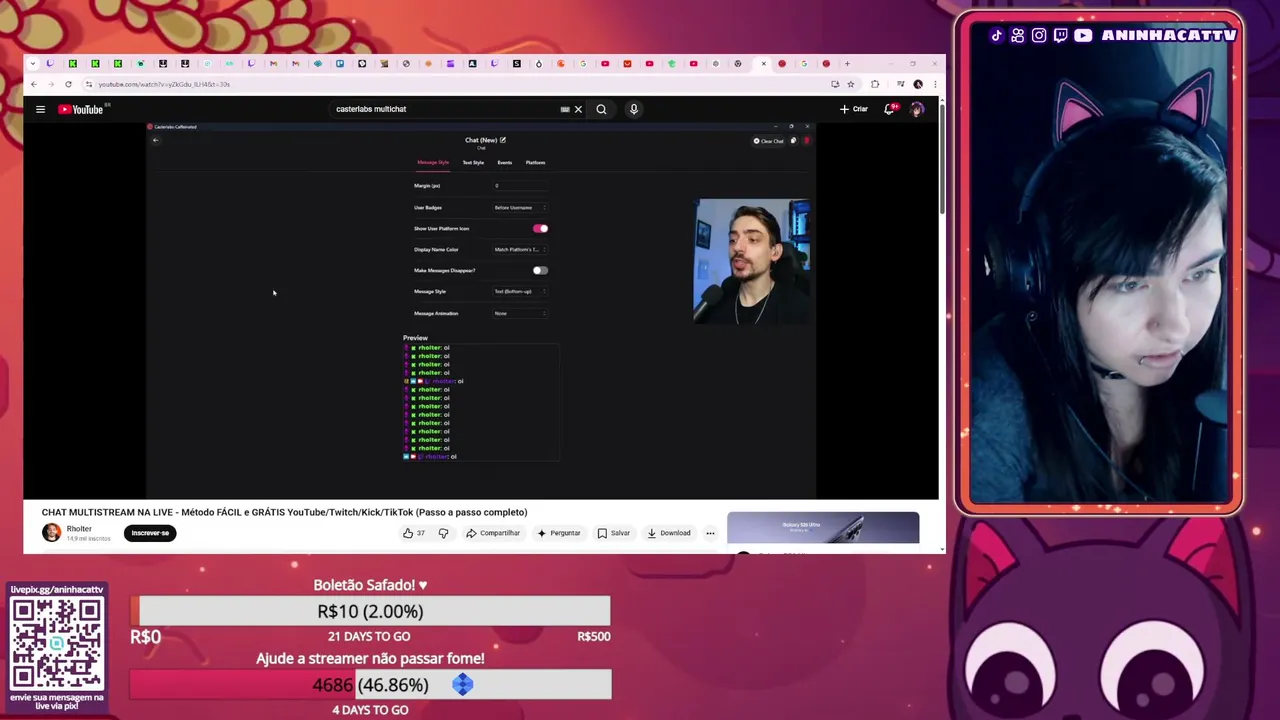
Task: Select the Message Style tab
Action: pos(433,162)
